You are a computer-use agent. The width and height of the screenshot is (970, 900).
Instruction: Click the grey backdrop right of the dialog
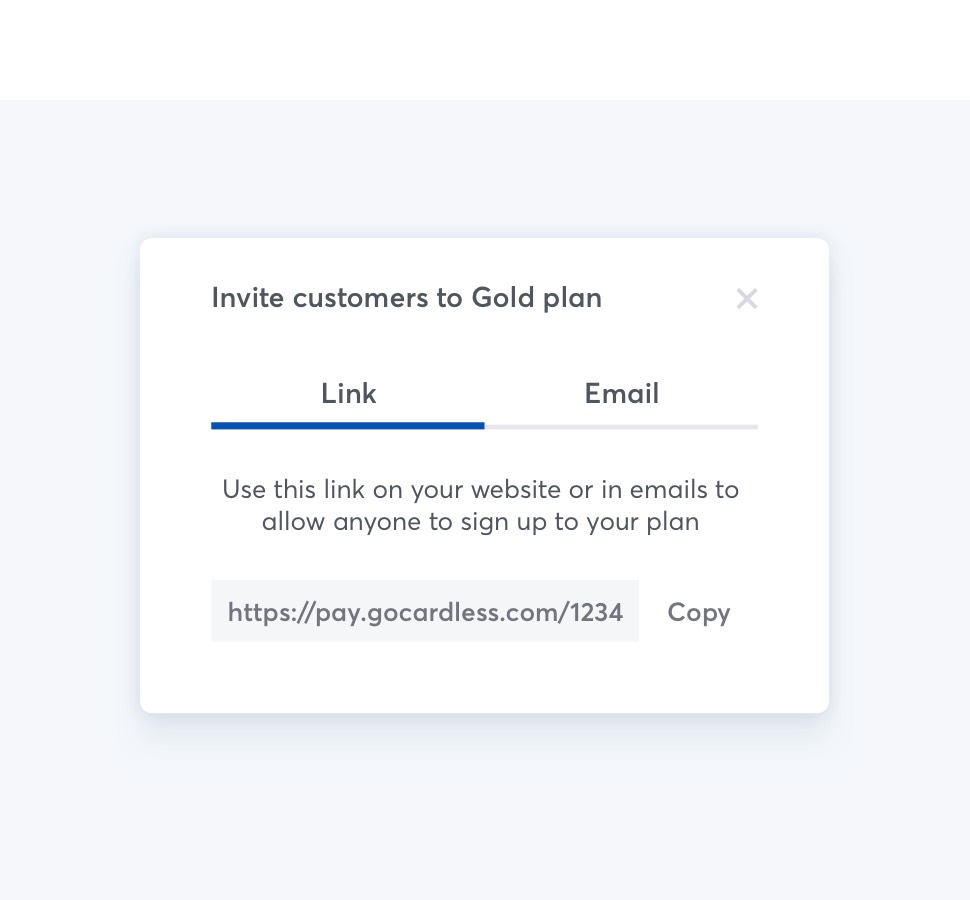pos(899,475)
